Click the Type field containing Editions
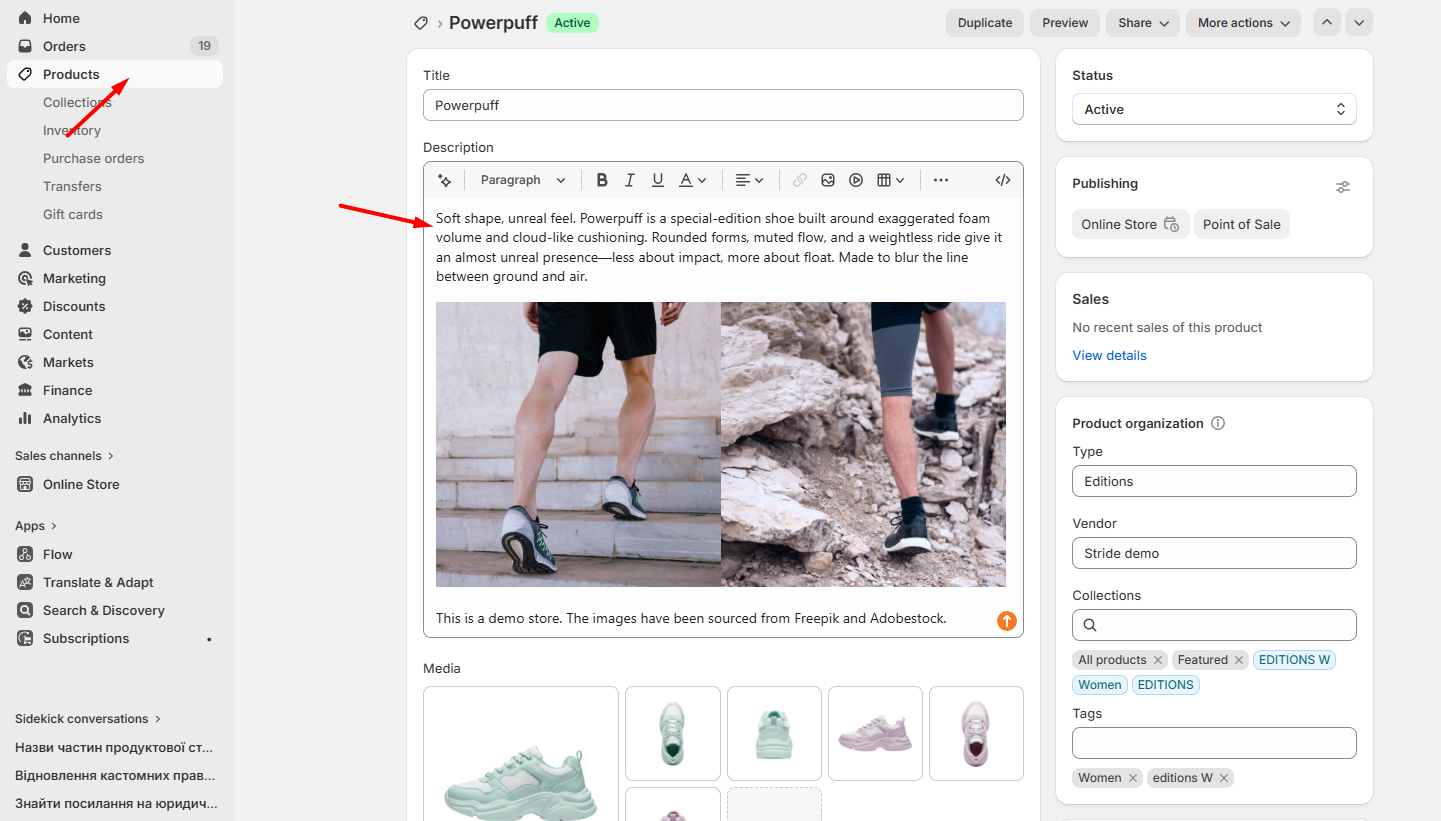Screen dimensions: 1441x821 [1214, 481]
